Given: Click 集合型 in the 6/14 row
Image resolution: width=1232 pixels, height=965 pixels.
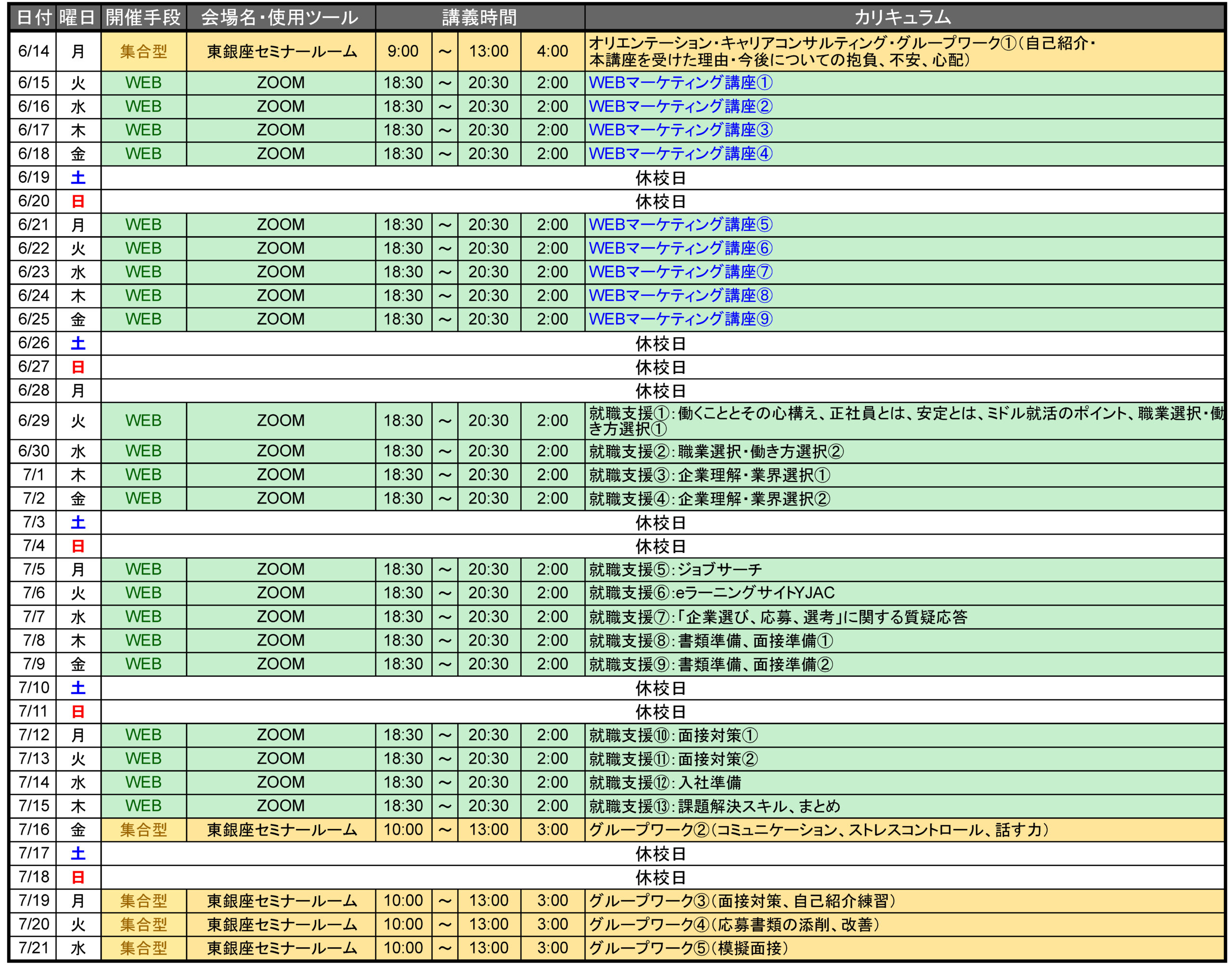Looking at the screenshot, I should click(x=143, y=51).
